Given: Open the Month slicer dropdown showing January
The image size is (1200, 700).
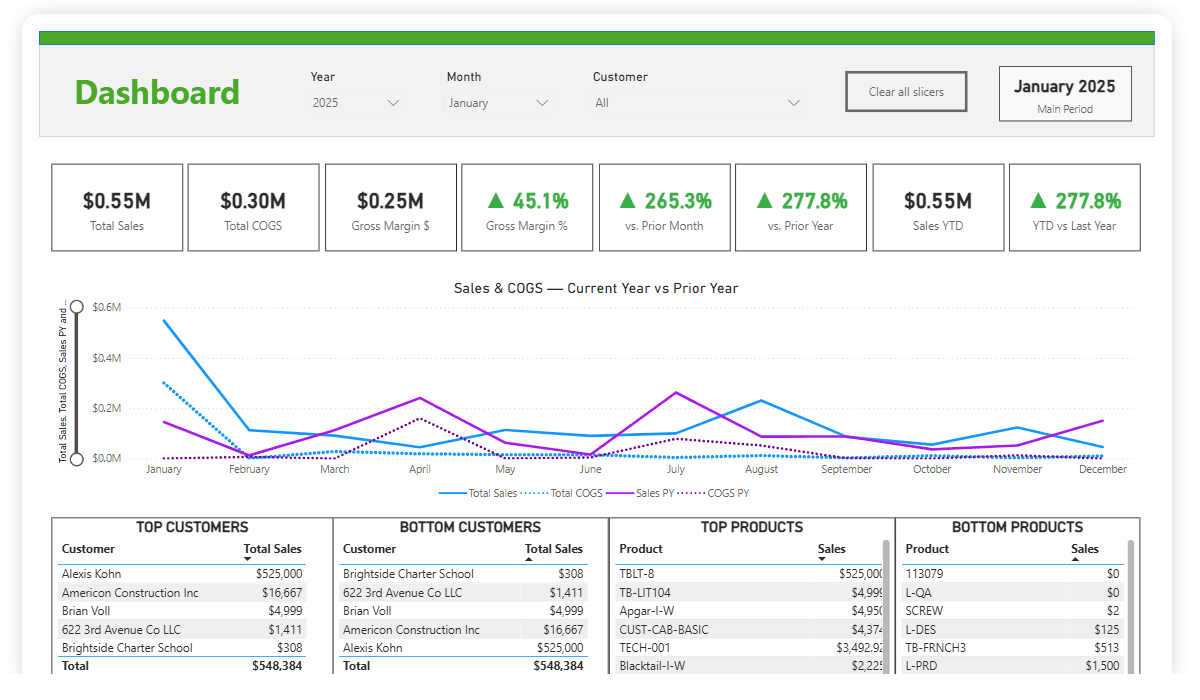Looking at the screenshot, I should point(499,102).
